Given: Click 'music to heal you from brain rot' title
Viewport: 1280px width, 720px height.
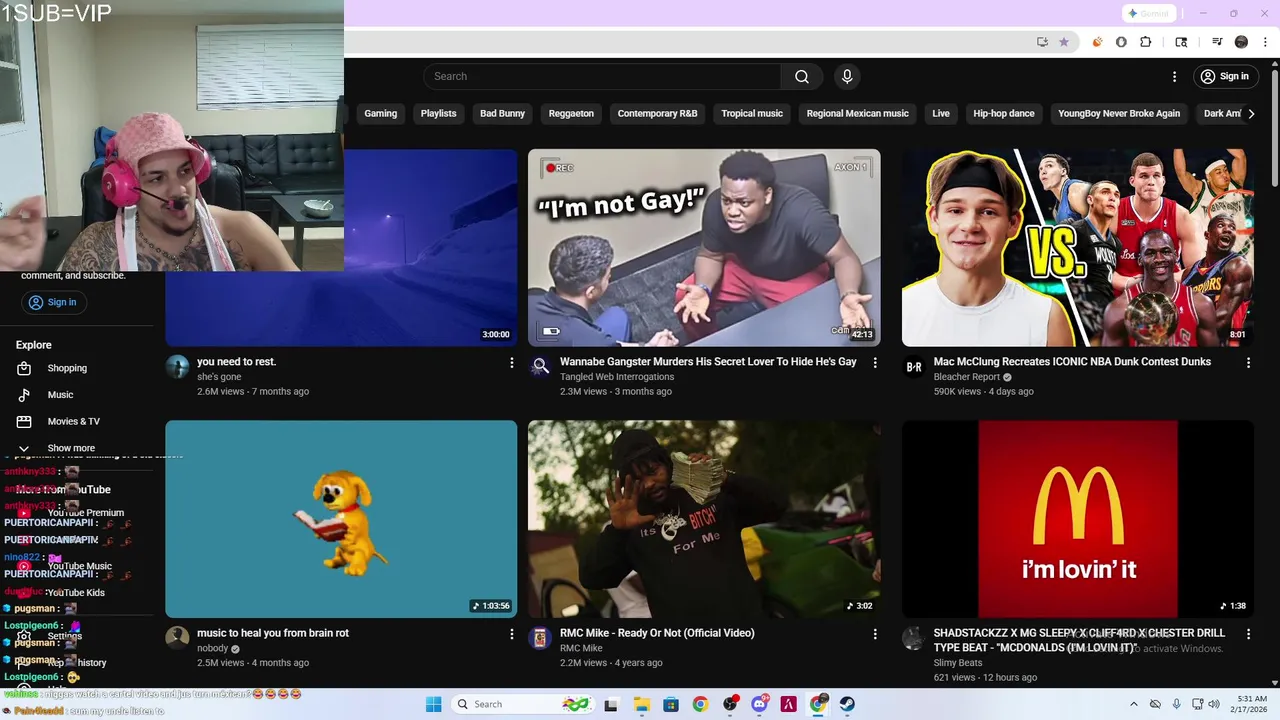Looking at the screenshot, I should click(273, 633).
